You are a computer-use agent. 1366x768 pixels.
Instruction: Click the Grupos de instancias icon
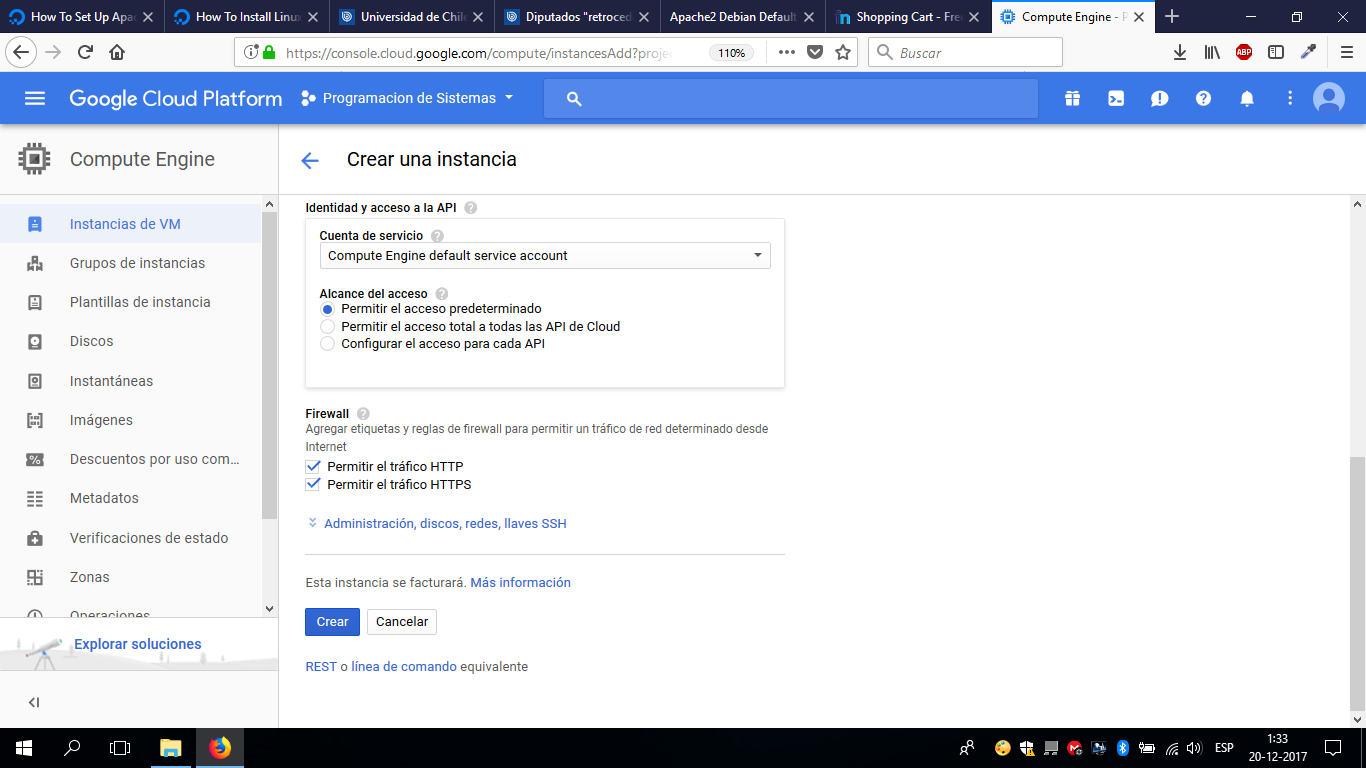[35, 263]
